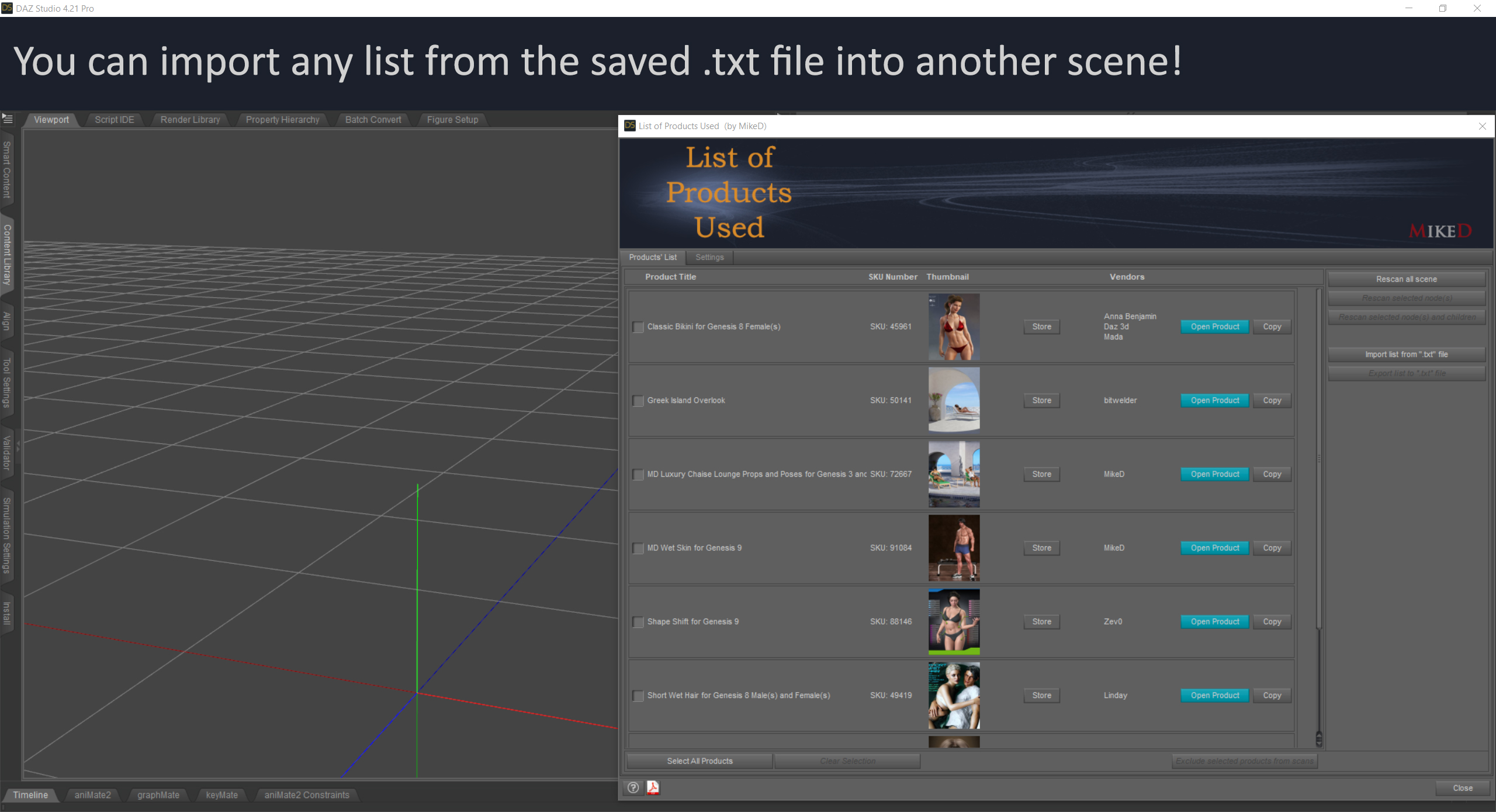
Task: Select the Timeline tab
Action: pos(30,795)
